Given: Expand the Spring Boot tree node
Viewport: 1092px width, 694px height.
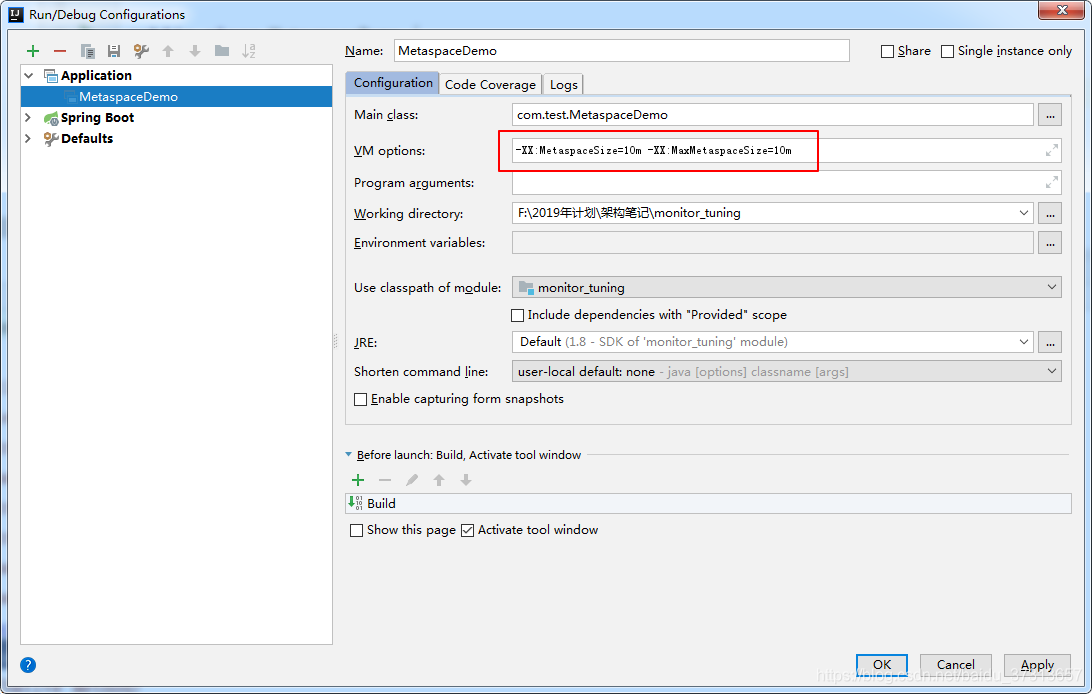Looking at the screenshot, I should tap(28, 118).
